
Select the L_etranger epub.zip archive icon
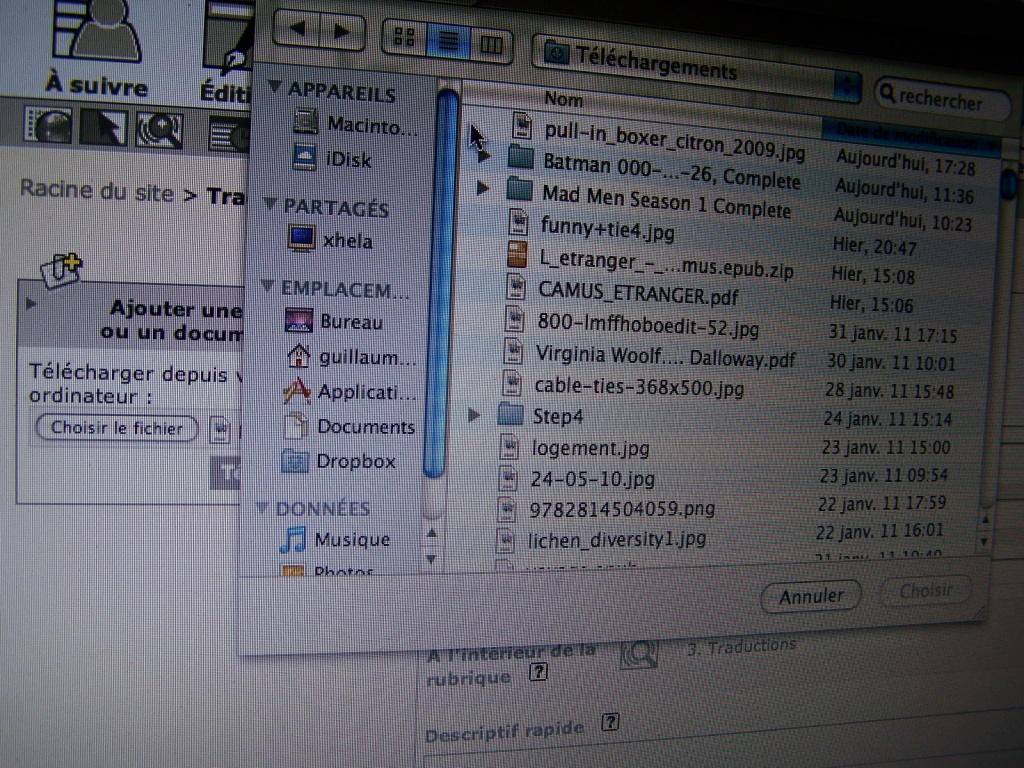click(x=517, y=254)
